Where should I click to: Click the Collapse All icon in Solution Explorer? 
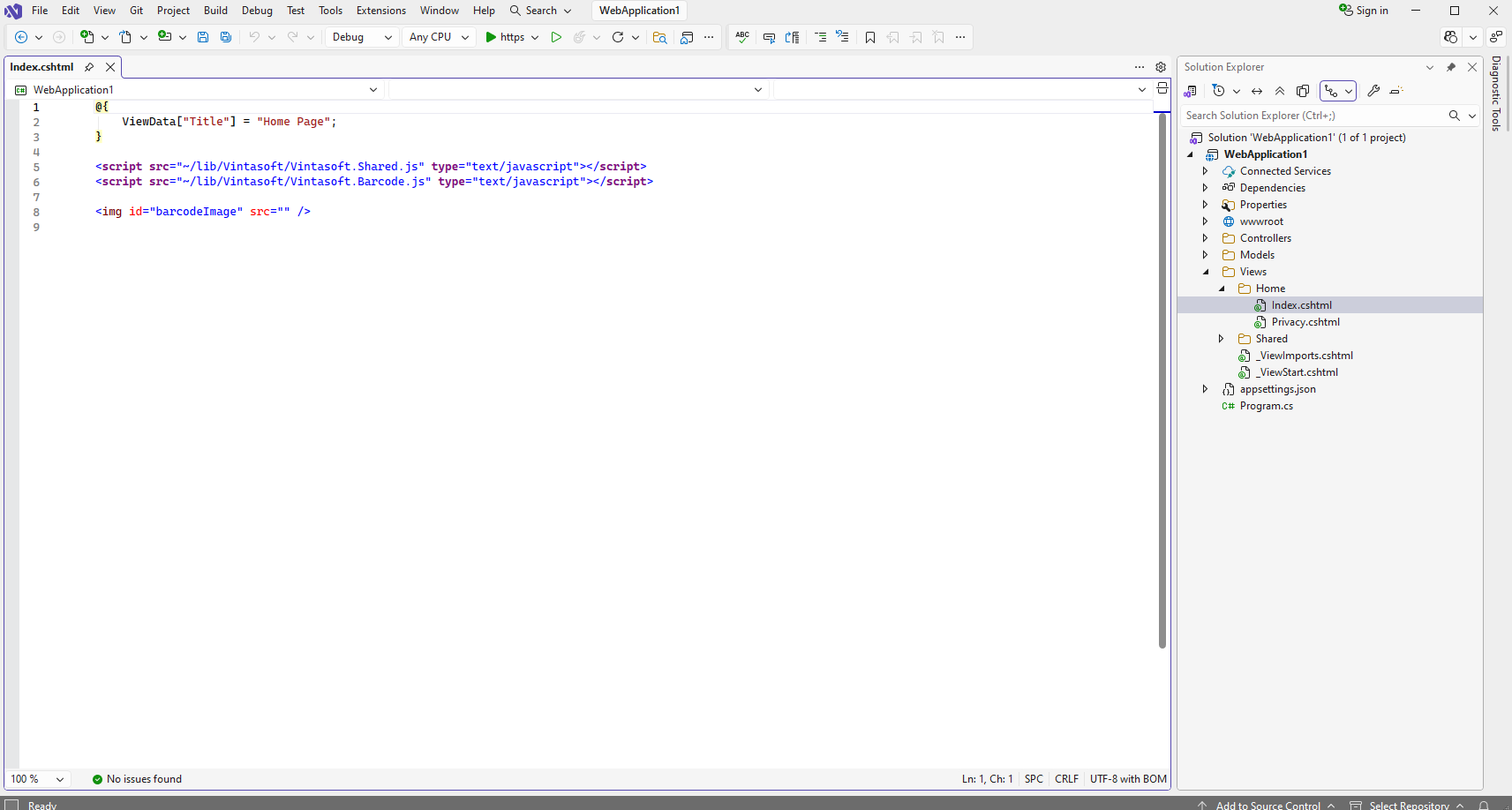[x=1280, y=91]
